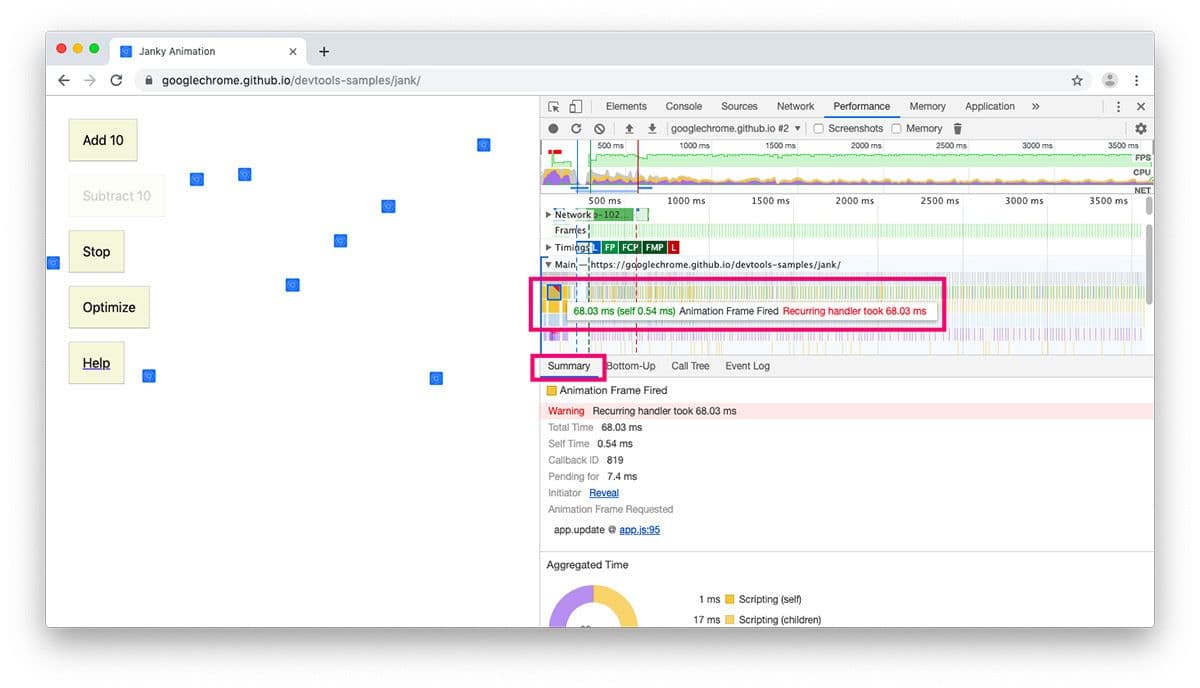
Task: Clear the recording with the block icon
Action: (x=600, y=128)
